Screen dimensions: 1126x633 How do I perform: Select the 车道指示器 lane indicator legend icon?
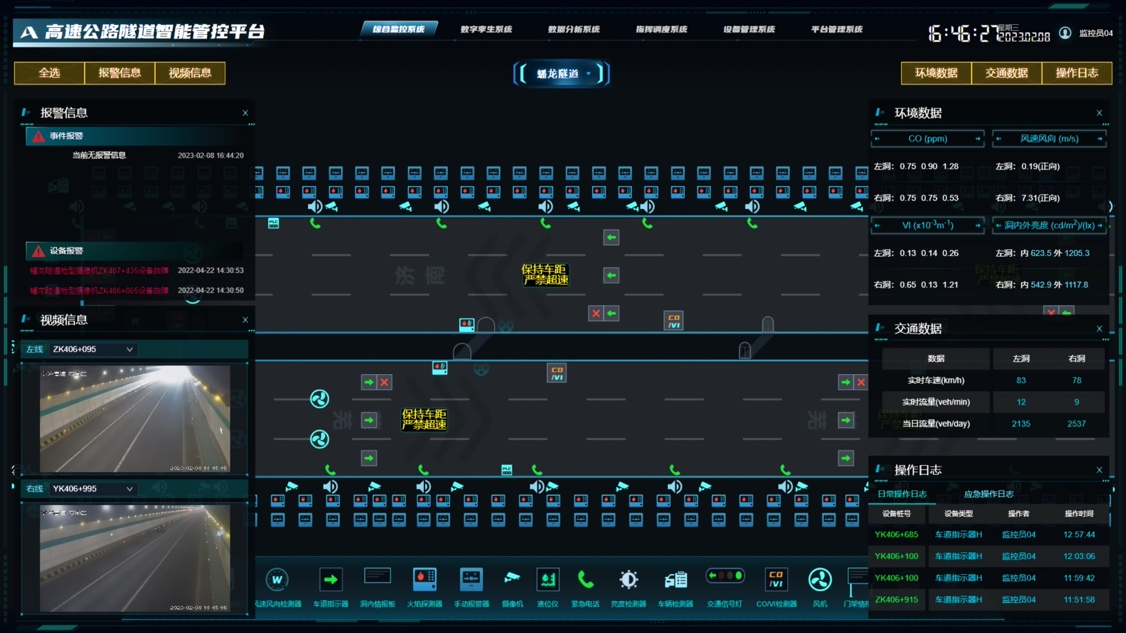point(330,580)
